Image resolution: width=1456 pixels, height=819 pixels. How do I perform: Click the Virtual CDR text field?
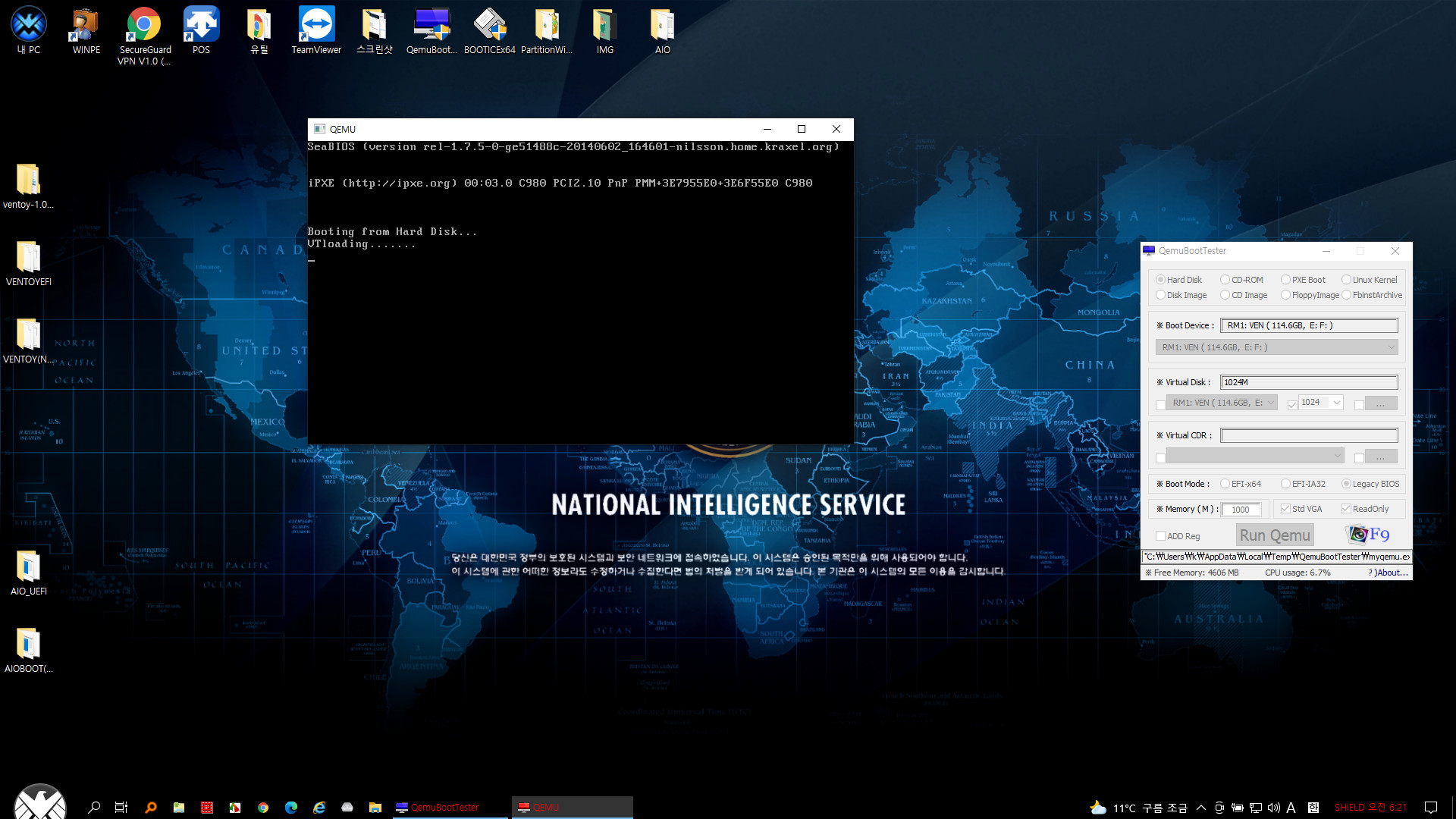coord(1309,435)
